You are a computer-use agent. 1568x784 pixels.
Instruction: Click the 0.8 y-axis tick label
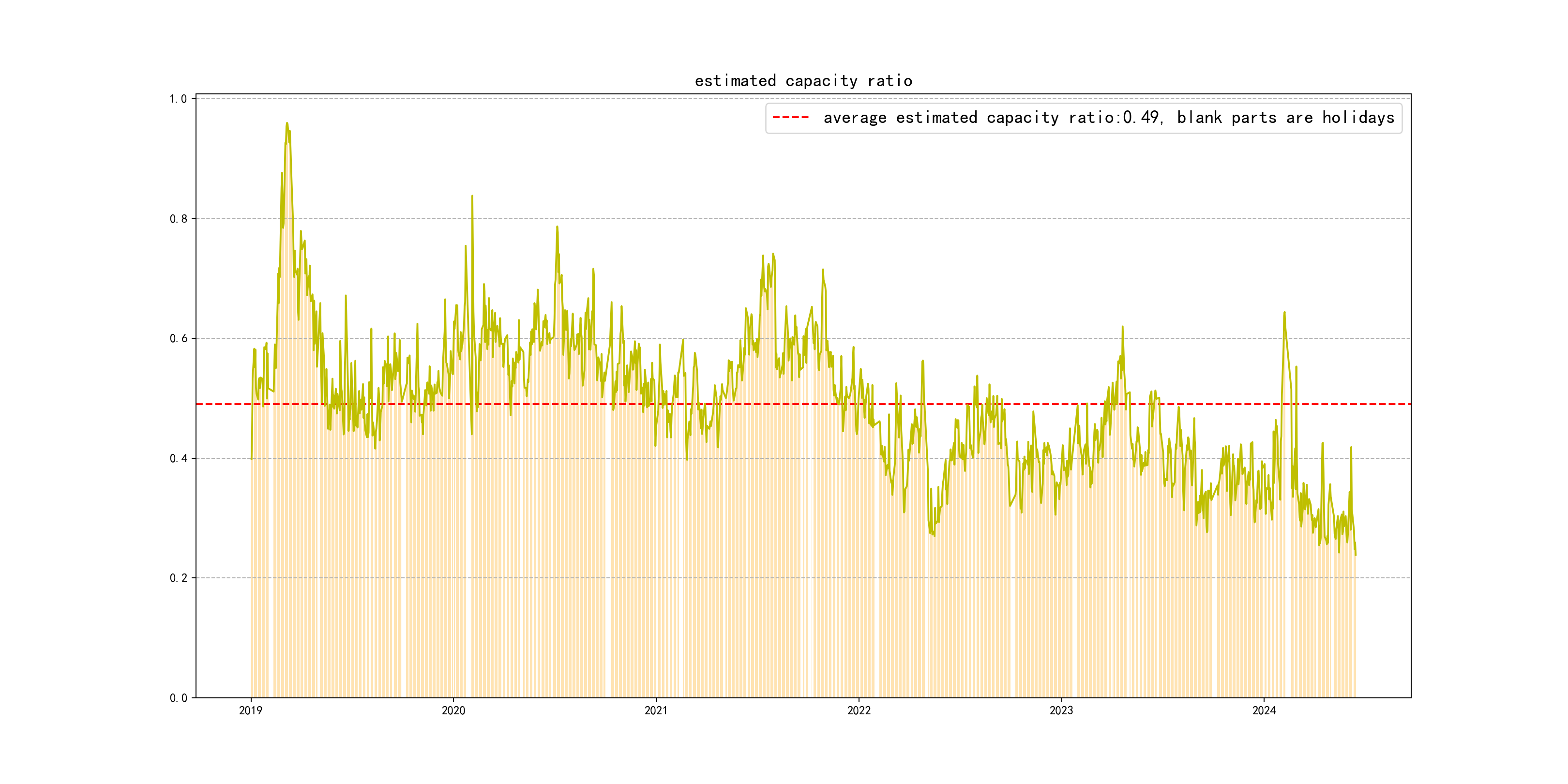click(178, 219)
